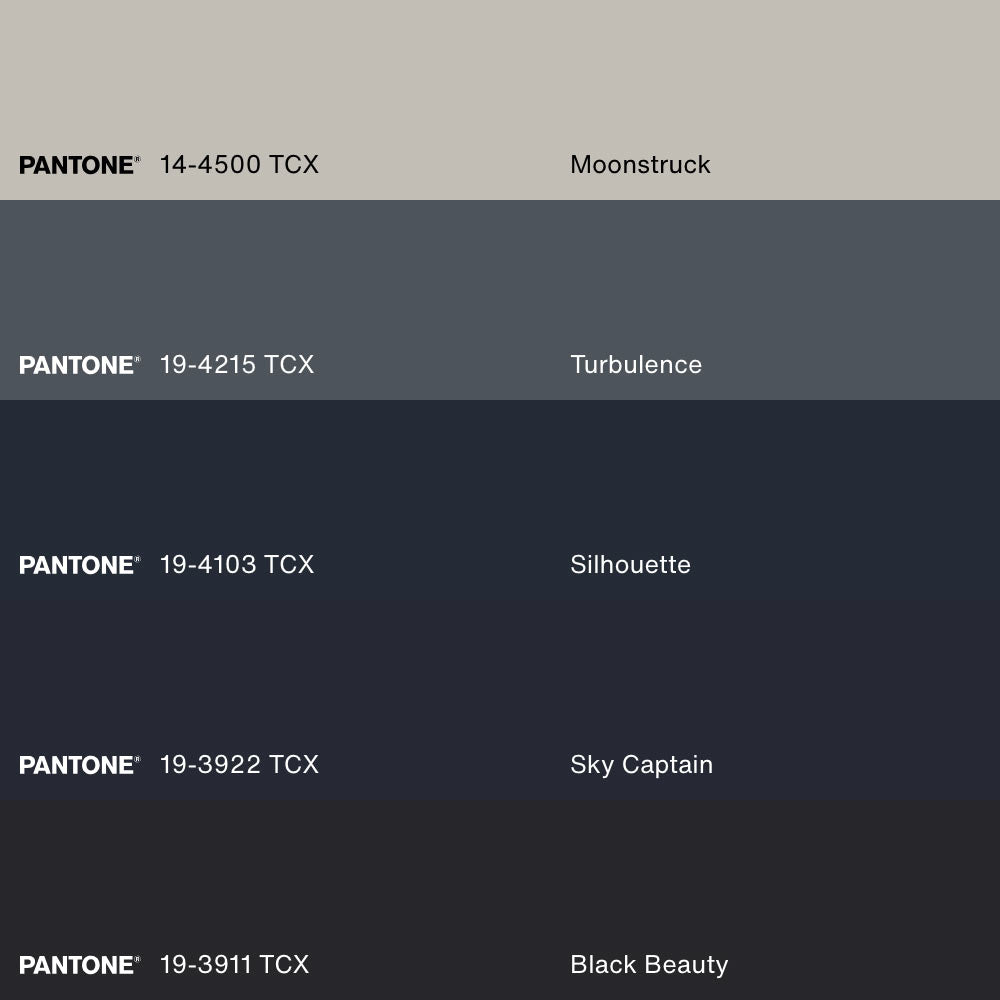Select the 19-4103 TCX code text
Viewport: 1000px width, 1000px height.
coord(237,565)
